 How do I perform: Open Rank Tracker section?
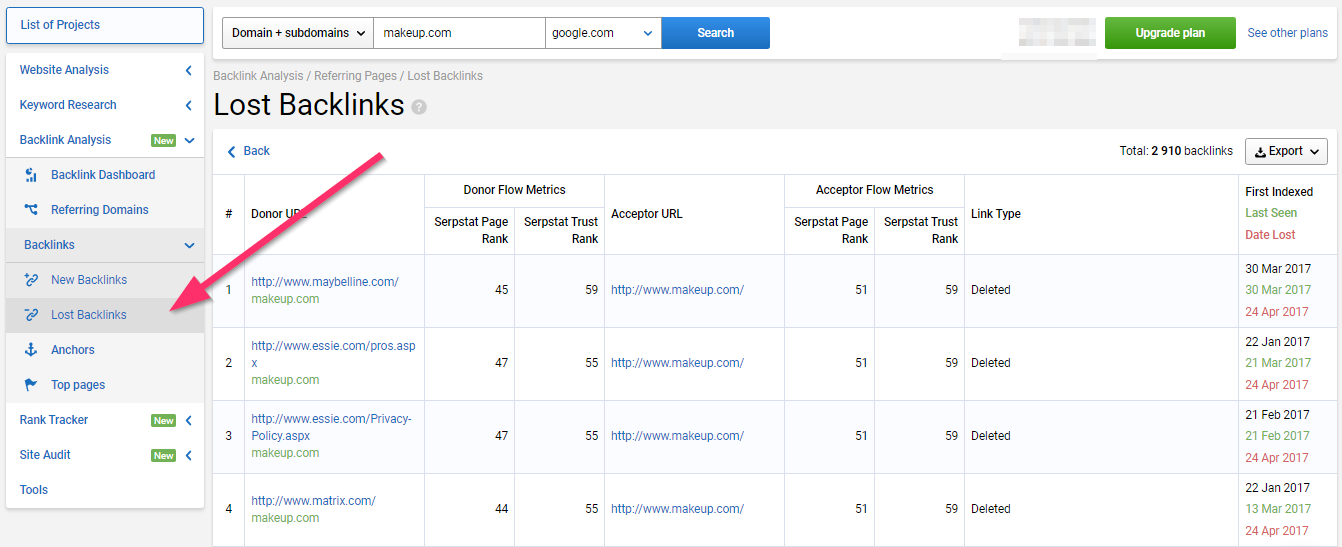(54, 420)
